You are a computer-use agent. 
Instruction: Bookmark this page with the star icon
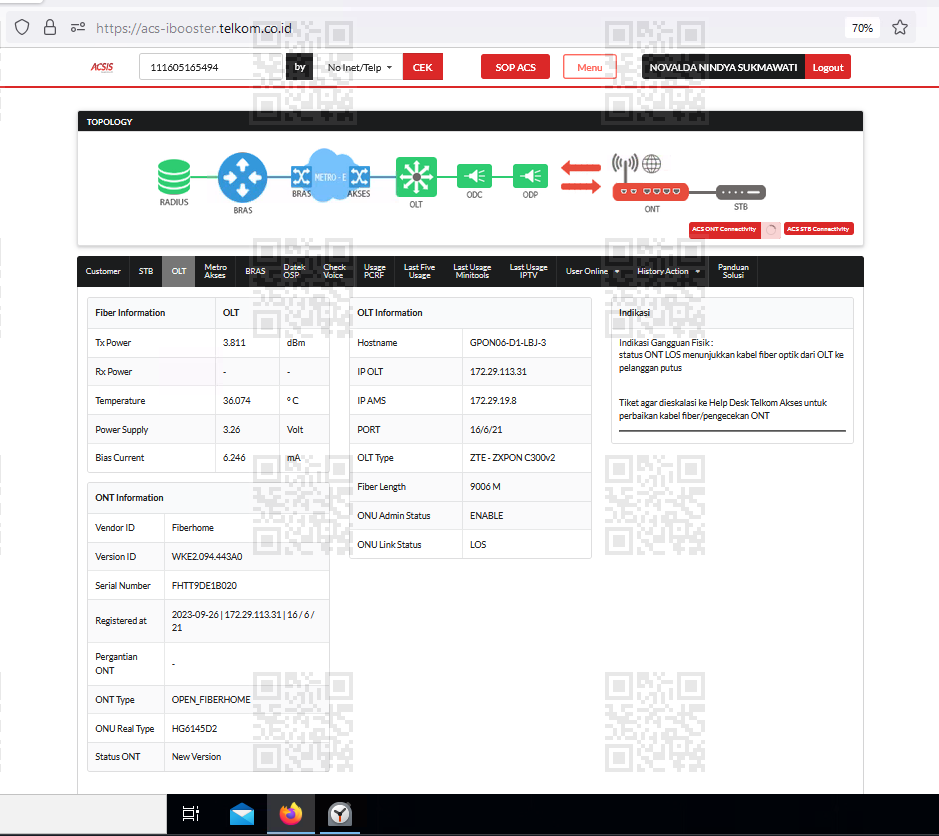[899, 28]
